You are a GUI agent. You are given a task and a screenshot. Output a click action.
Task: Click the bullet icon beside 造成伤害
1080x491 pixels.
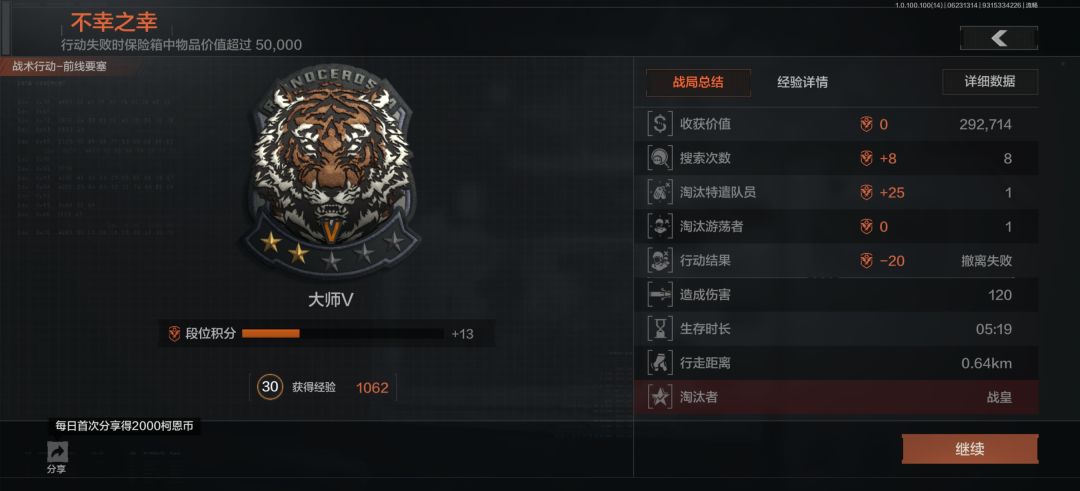coord(660,295)
